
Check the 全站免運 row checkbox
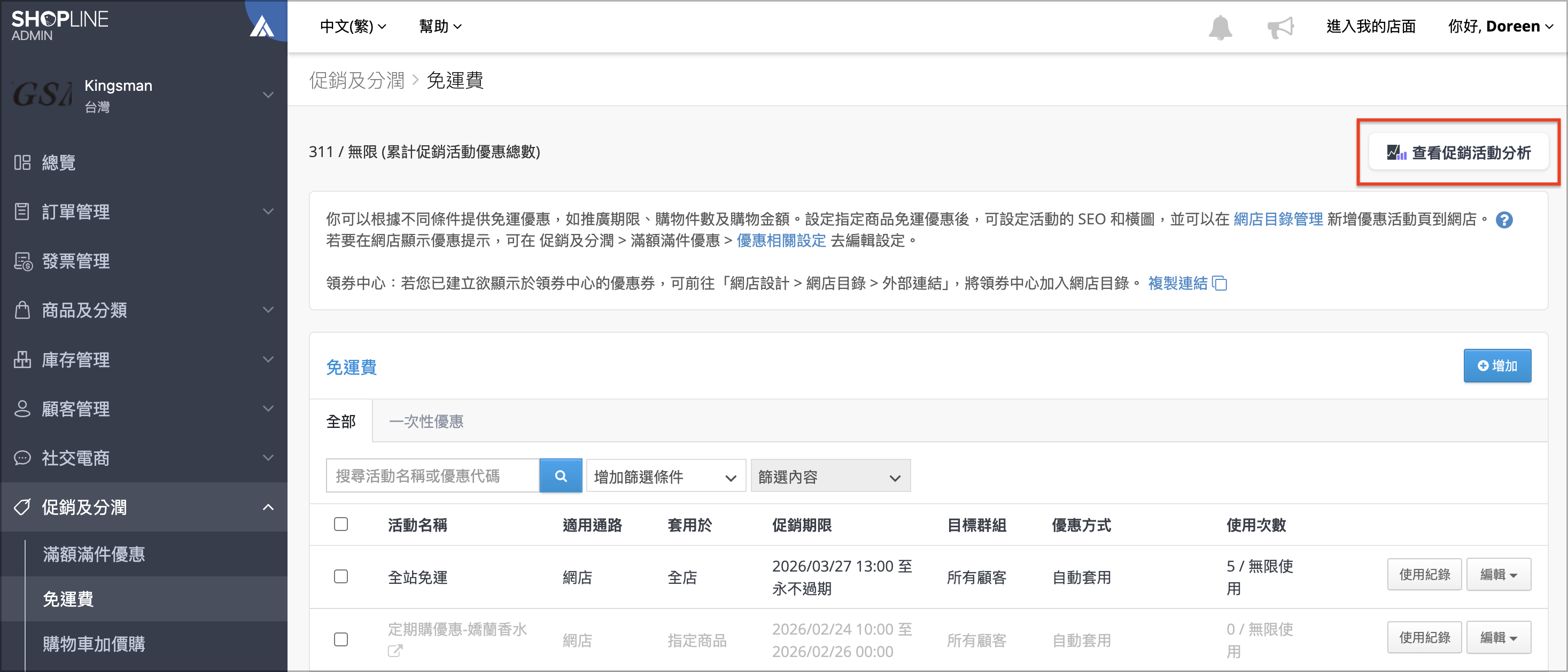[341, 576]
